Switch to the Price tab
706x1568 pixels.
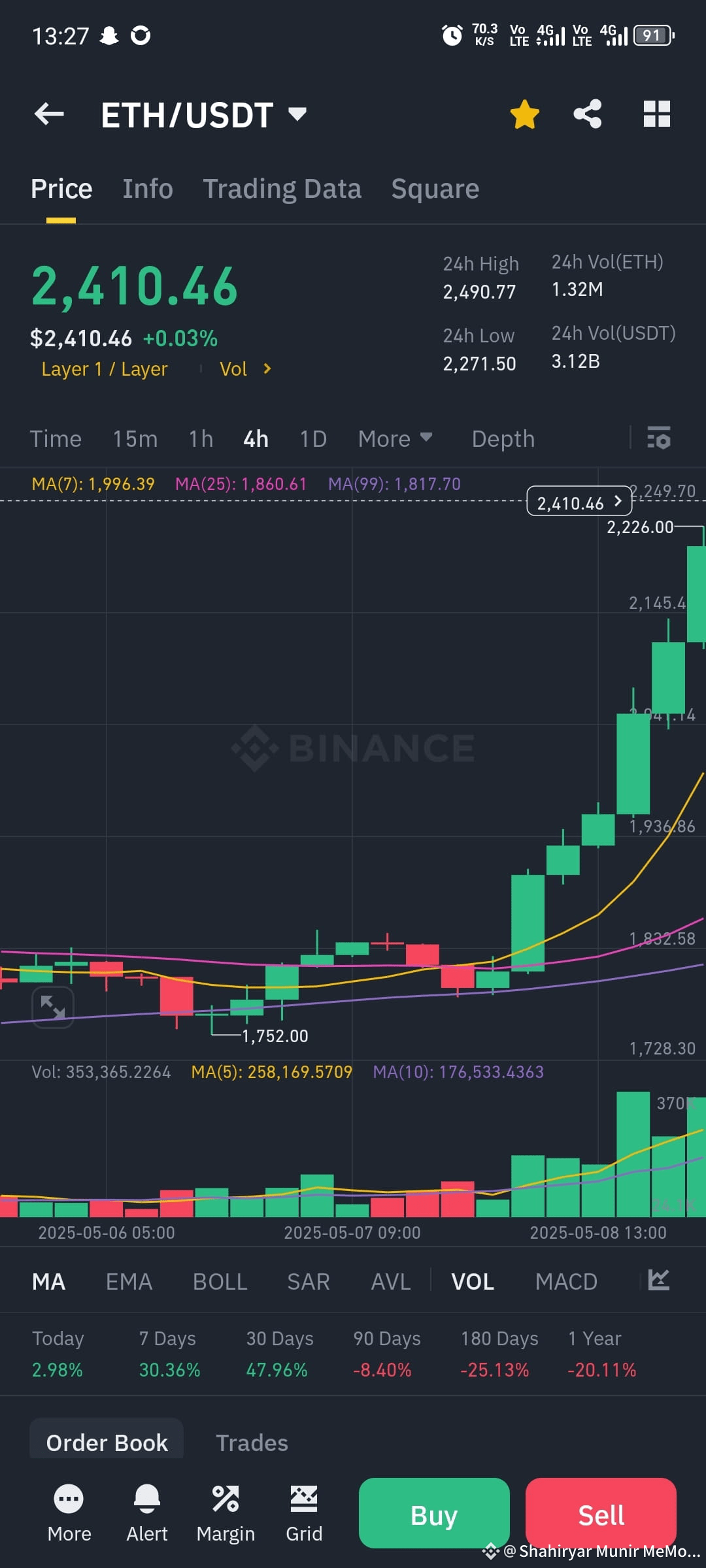coord(61,189)
